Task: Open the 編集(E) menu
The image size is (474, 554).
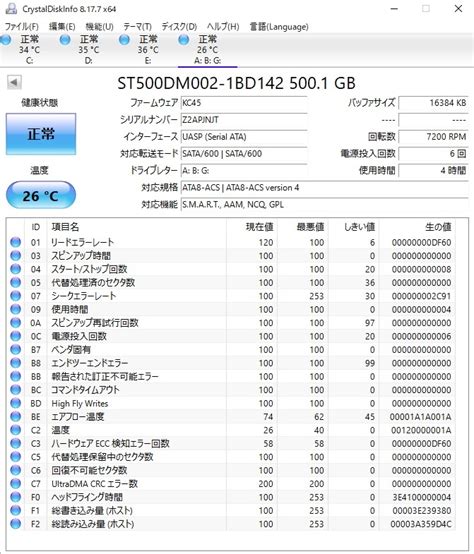Action: point(62,27)
